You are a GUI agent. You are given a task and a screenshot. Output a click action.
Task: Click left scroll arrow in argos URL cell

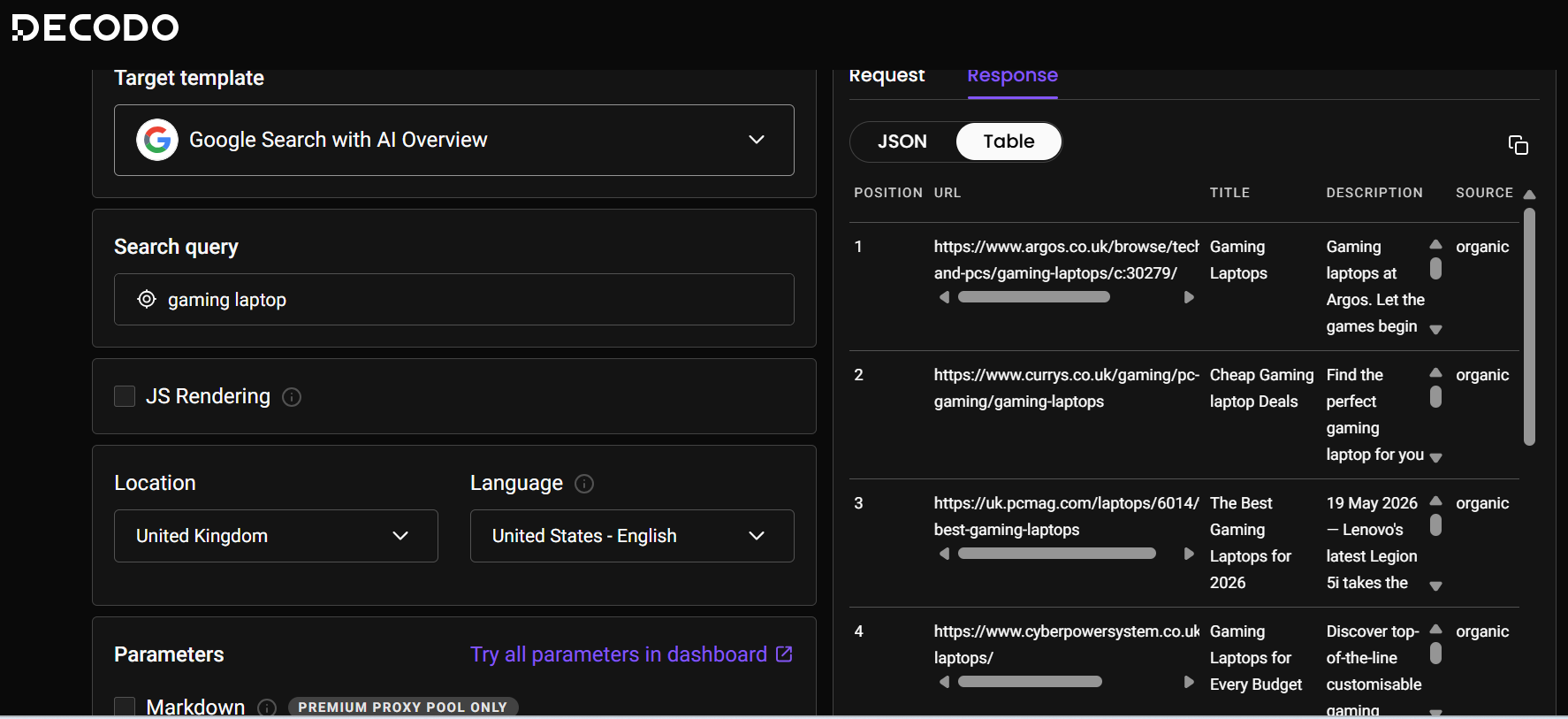tap(944, 297)
